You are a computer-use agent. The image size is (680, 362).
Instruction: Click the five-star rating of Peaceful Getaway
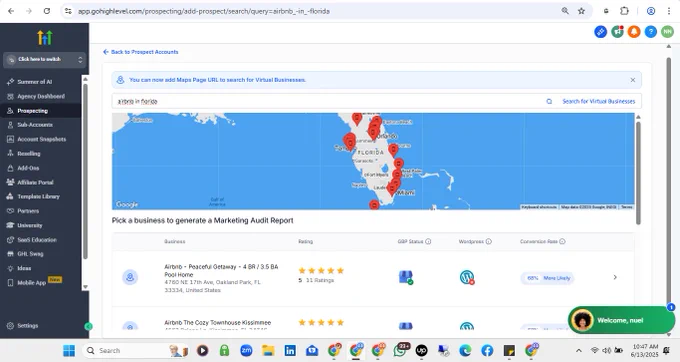tap(321, 271)
